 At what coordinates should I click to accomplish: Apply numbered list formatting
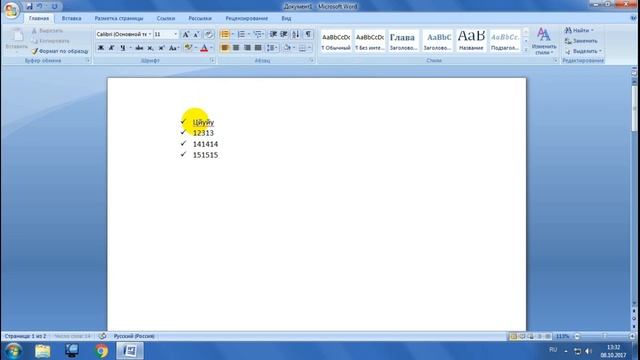point(241,34)
